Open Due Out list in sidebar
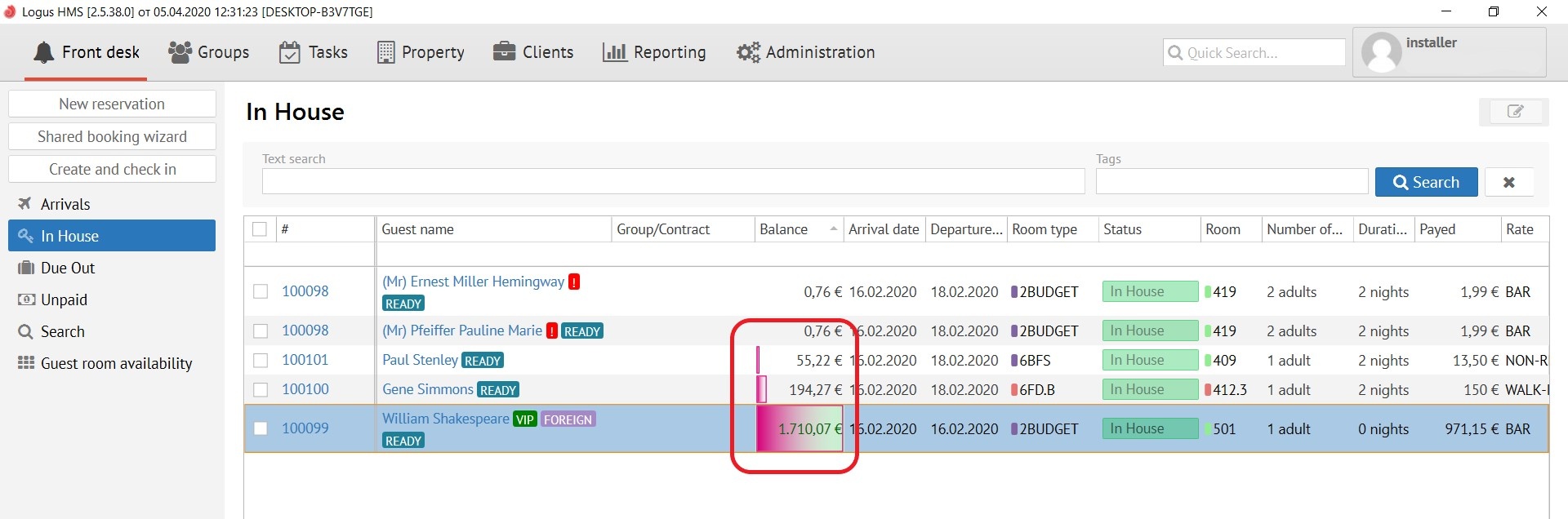This screenshot has height=519, width=1568. pos(68,268)
